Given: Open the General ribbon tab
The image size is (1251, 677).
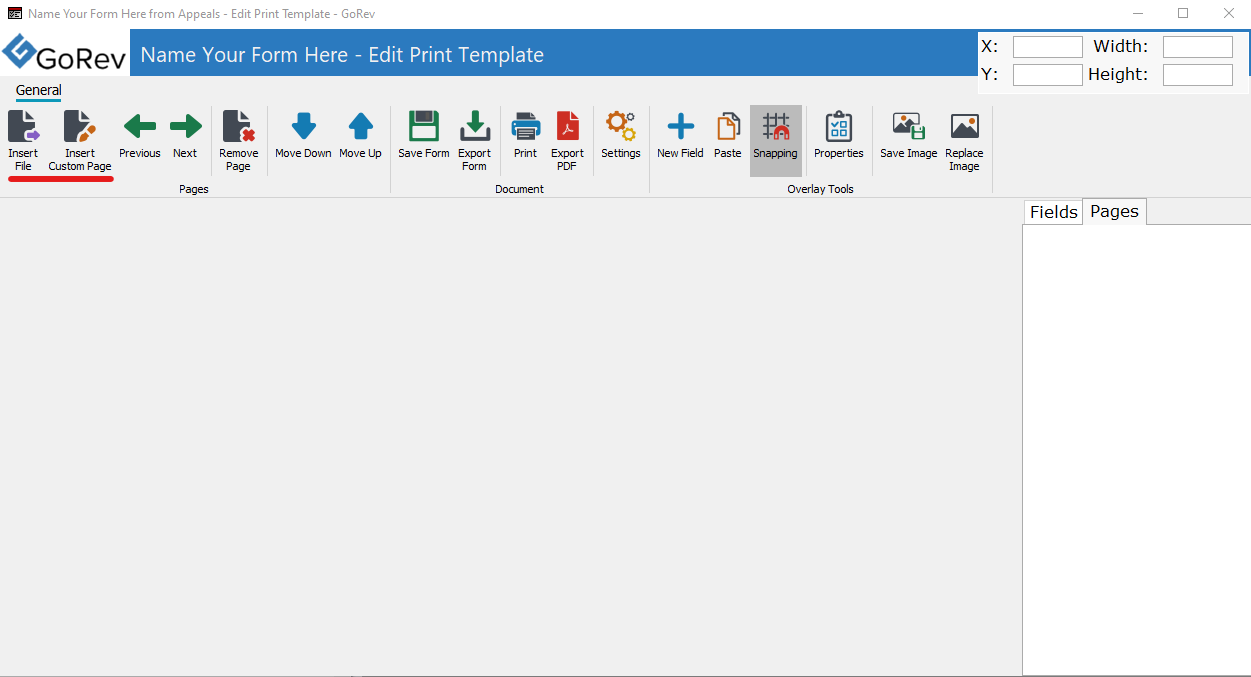Looking at the screenshot, I should click(39, 90).
